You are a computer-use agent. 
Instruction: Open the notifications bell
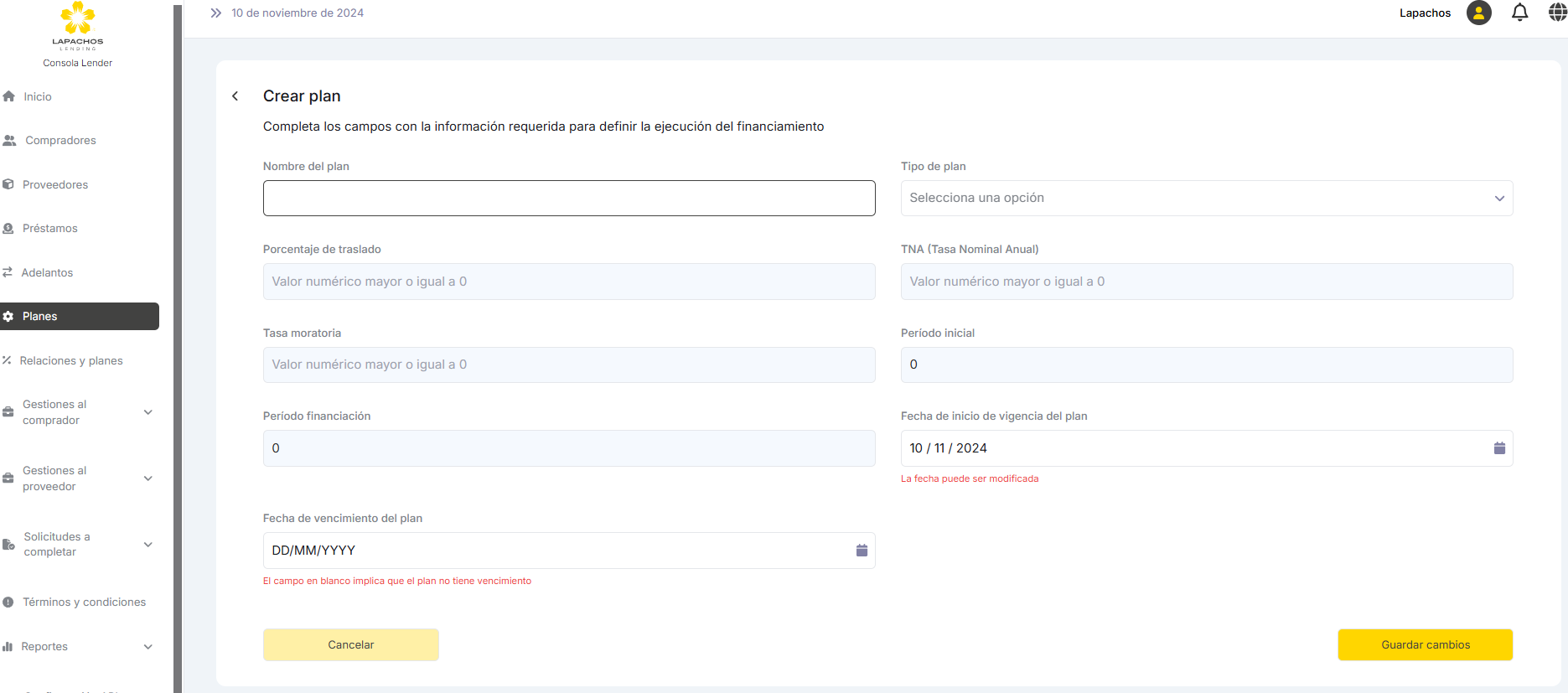coord(1519,13)
